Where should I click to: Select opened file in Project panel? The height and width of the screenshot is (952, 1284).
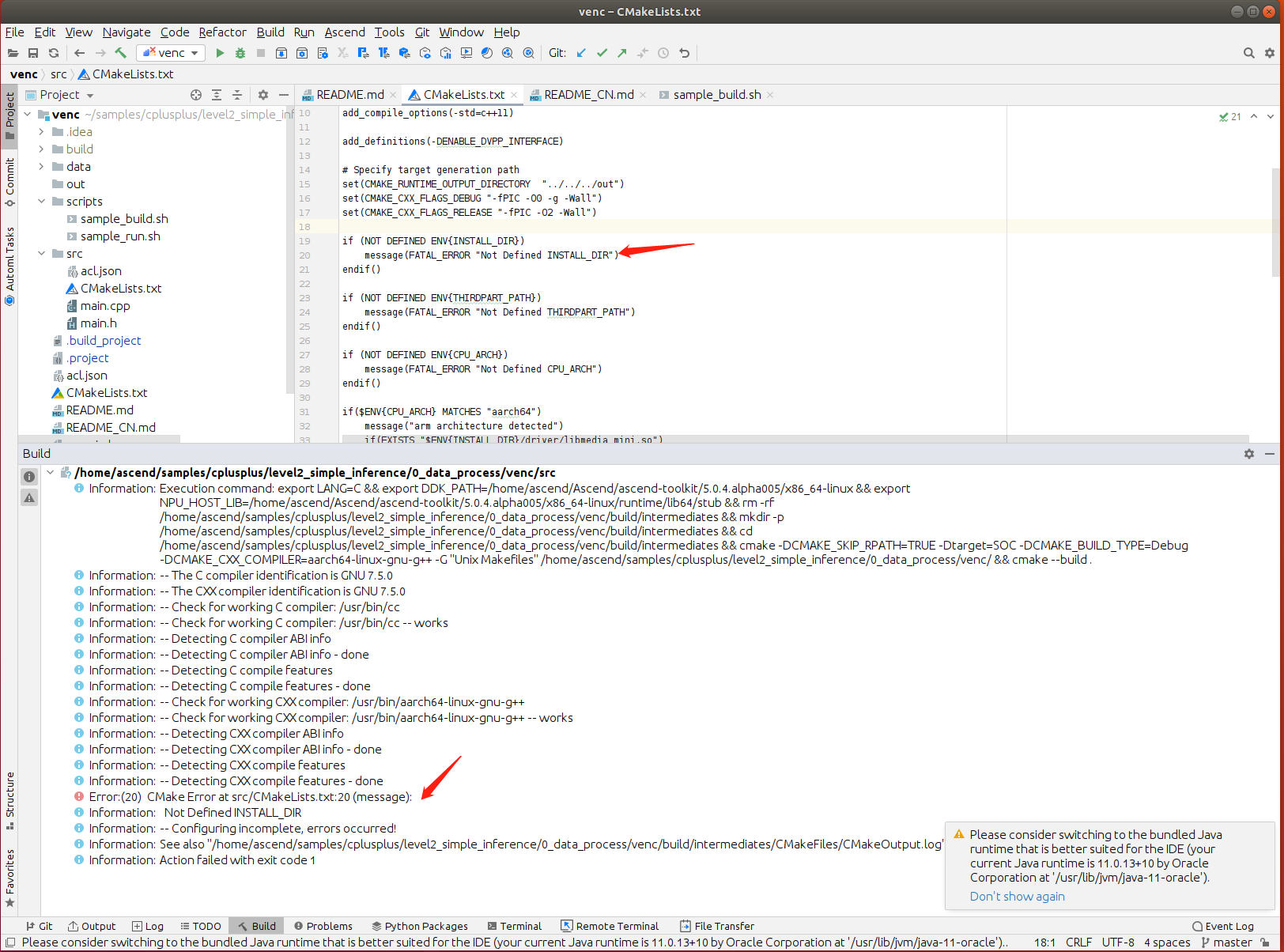pyautogui.click(x=196, y=95)
